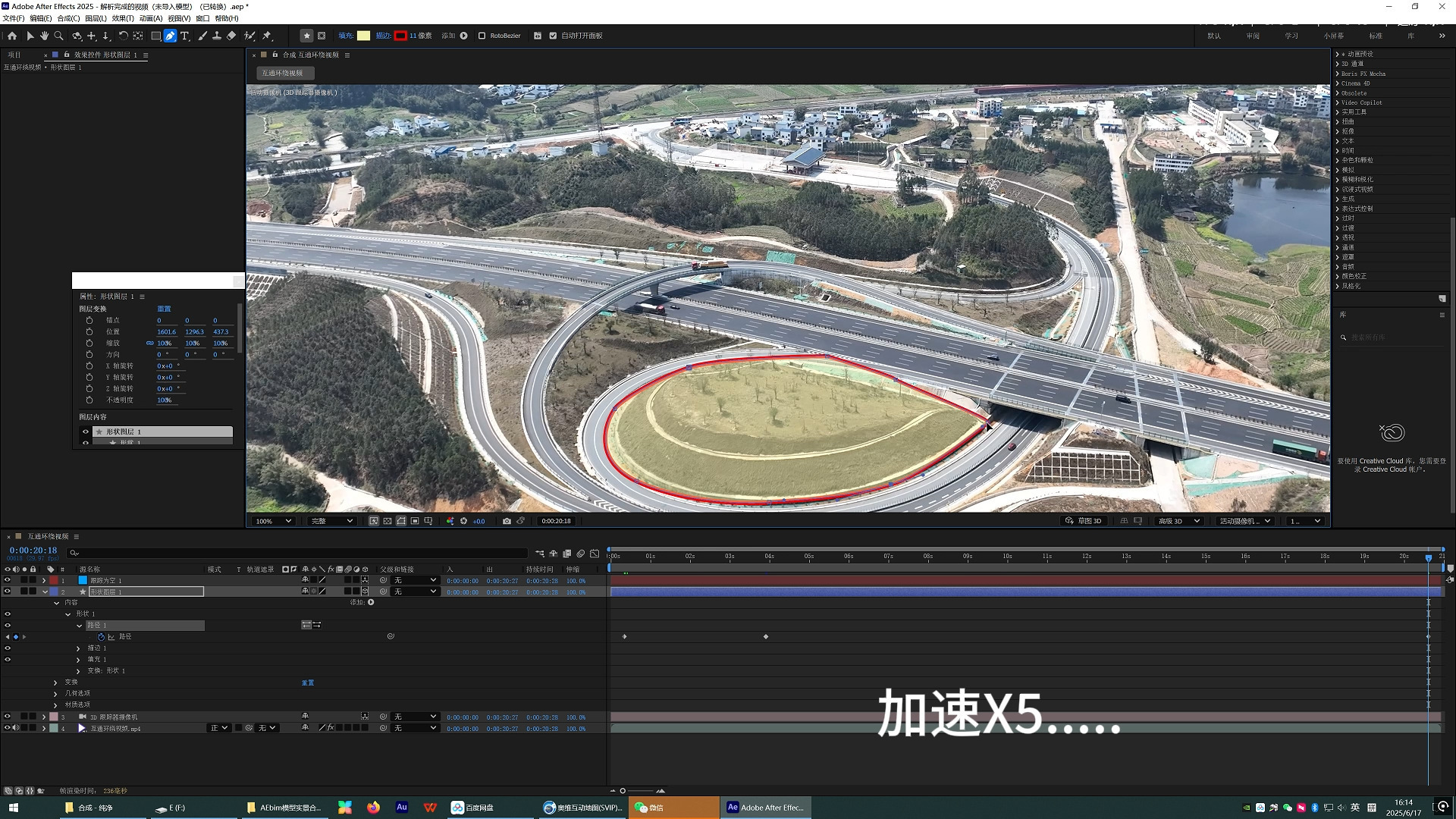Uncheck 自动打开面板 checkbox
1456x819 pixels.
[x=553, y=36]
